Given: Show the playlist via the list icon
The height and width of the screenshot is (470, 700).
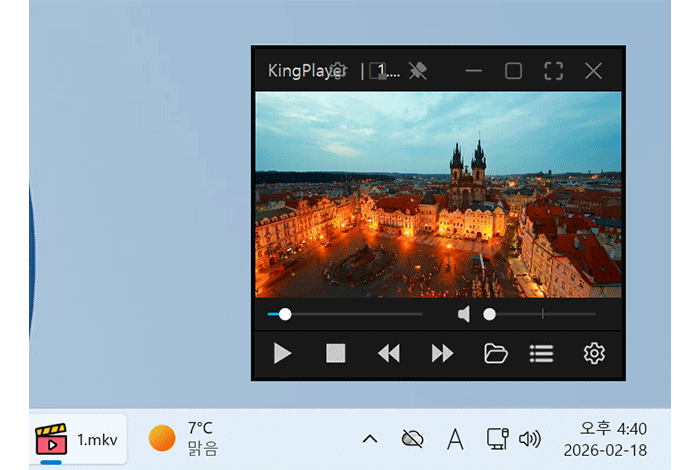Looking at the screenshot, I should click(542, 354).
